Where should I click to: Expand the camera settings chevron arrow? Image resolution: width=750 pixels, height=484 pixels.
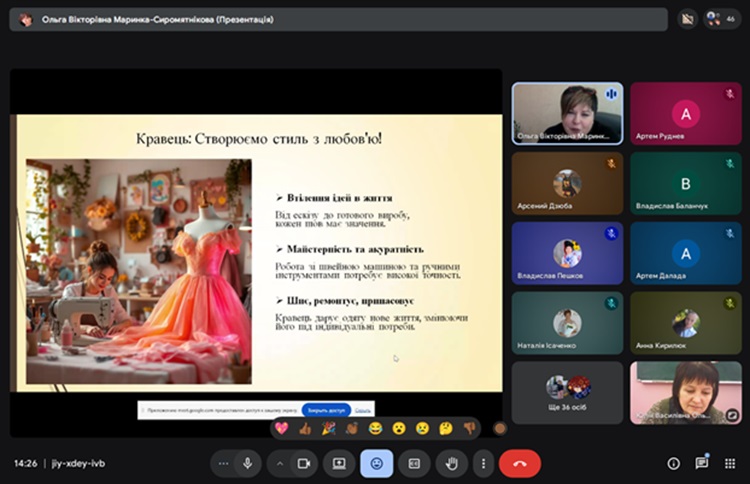tap(279, 463)
